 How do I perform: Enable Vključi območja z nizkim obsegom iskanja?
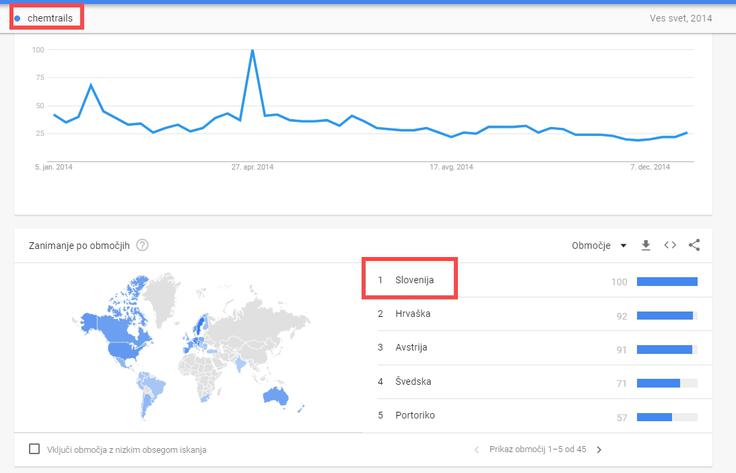coord(34,449)
